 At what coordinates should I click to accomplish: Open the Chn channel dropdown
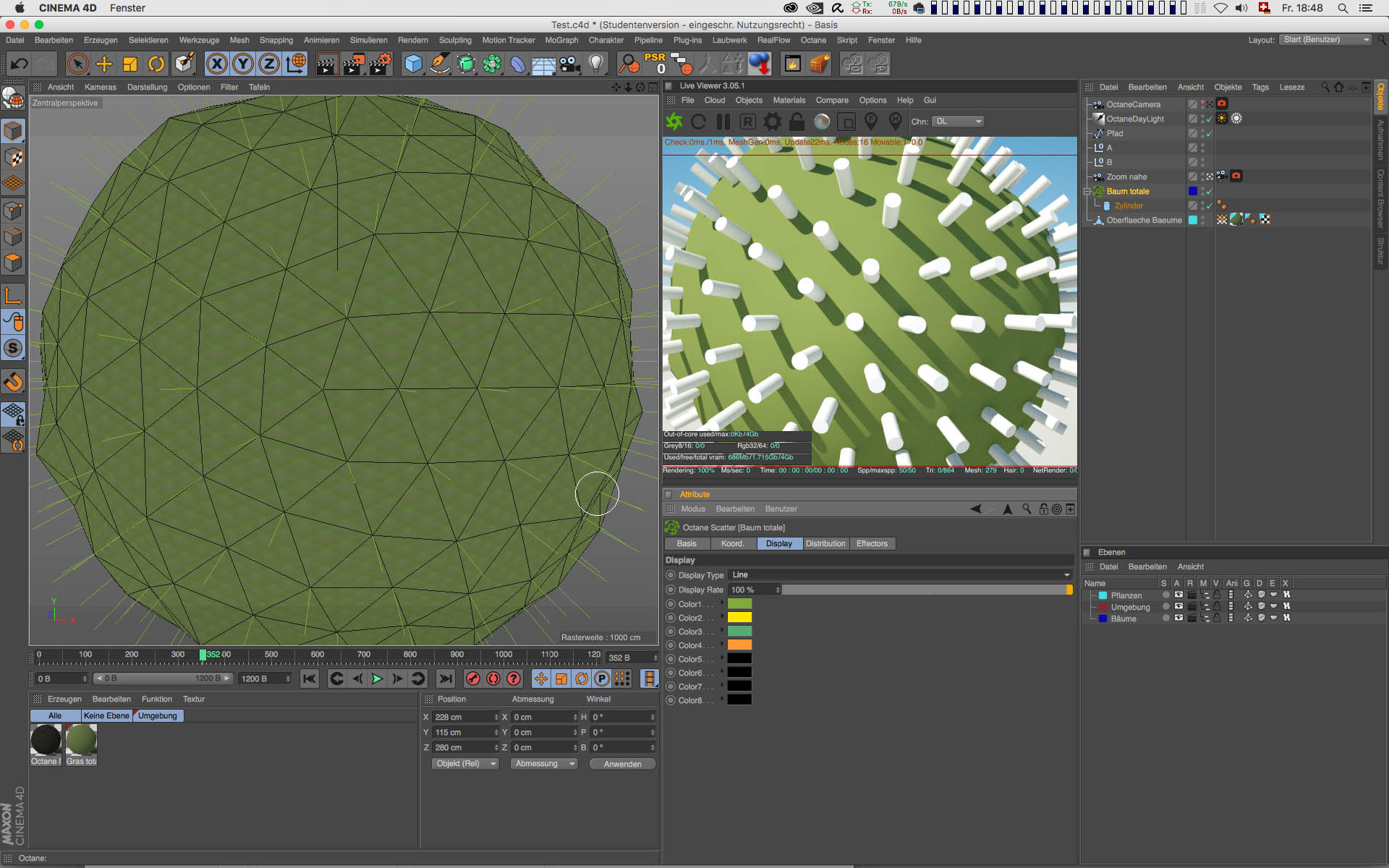(958, 122)
